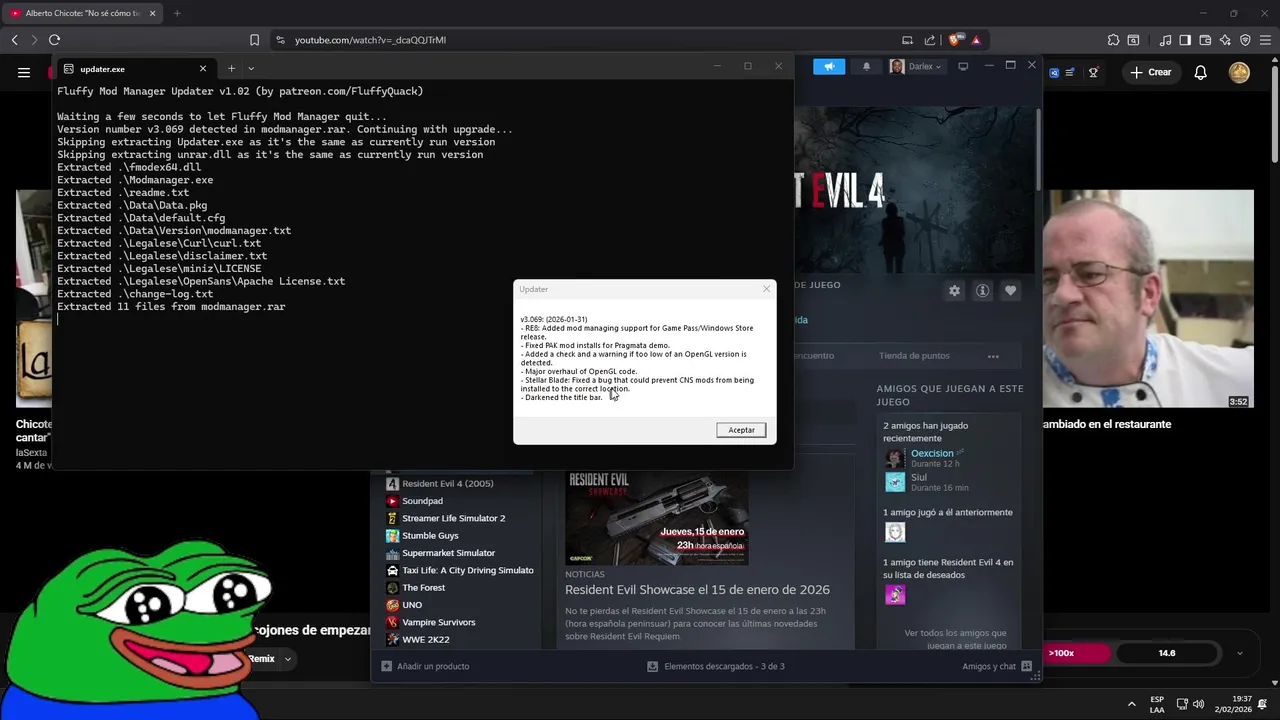The height and width of the screenshot is (720, 1280).
Task: Select the updater.exe terminal tab
Action: 134,69
